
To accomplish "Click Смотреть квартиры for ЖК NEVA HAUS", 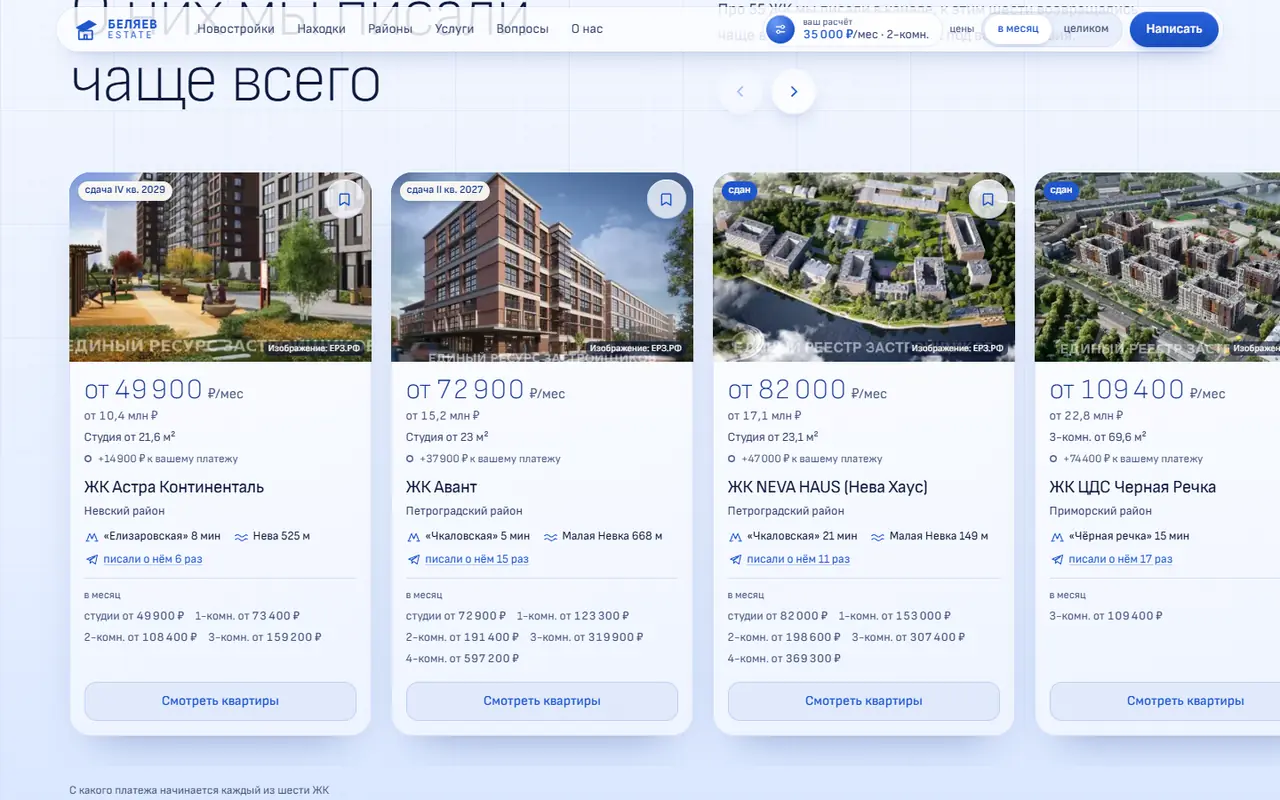I will (864, 701).
